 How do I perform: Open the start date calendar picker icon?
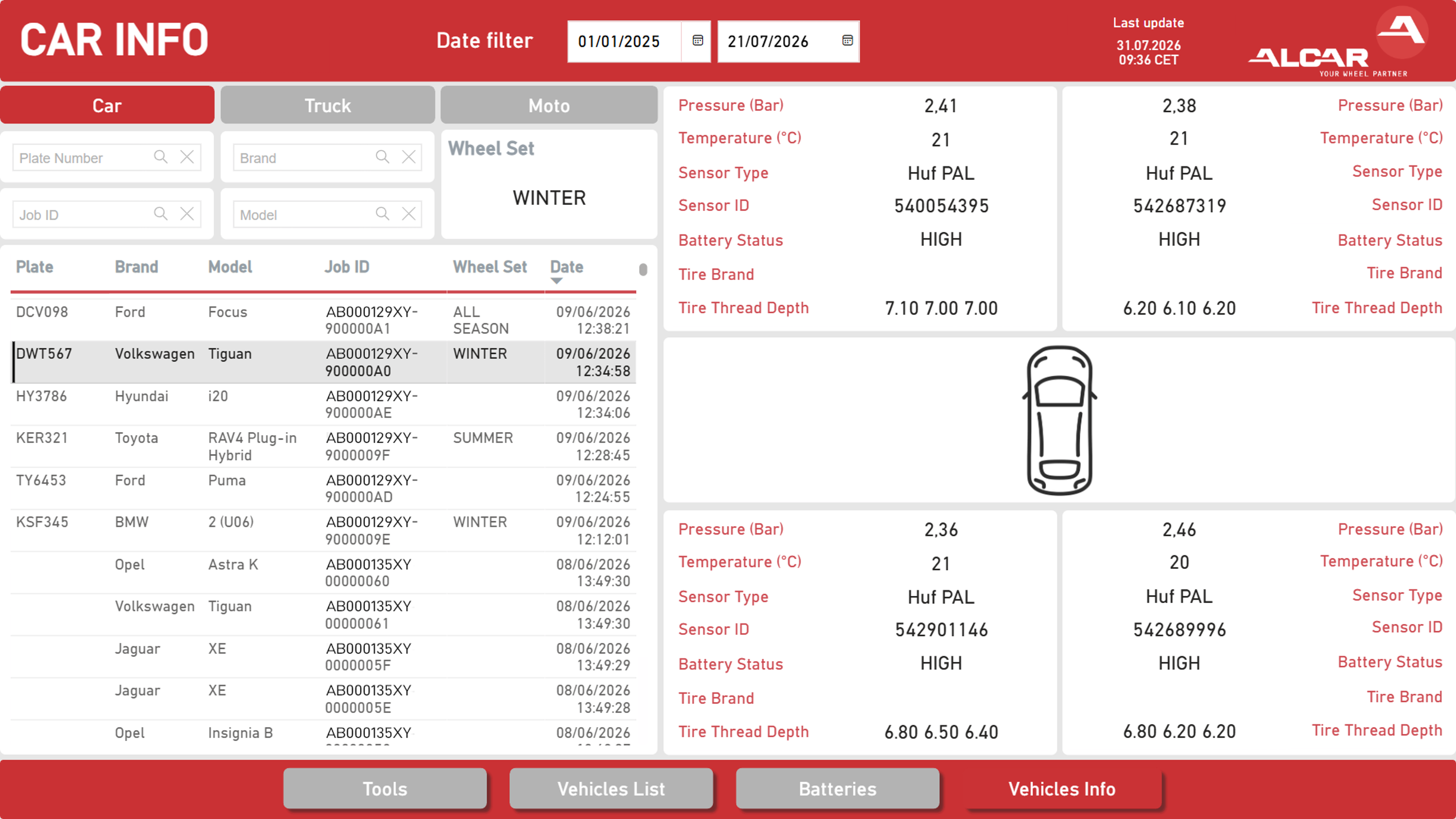(697, 41)
